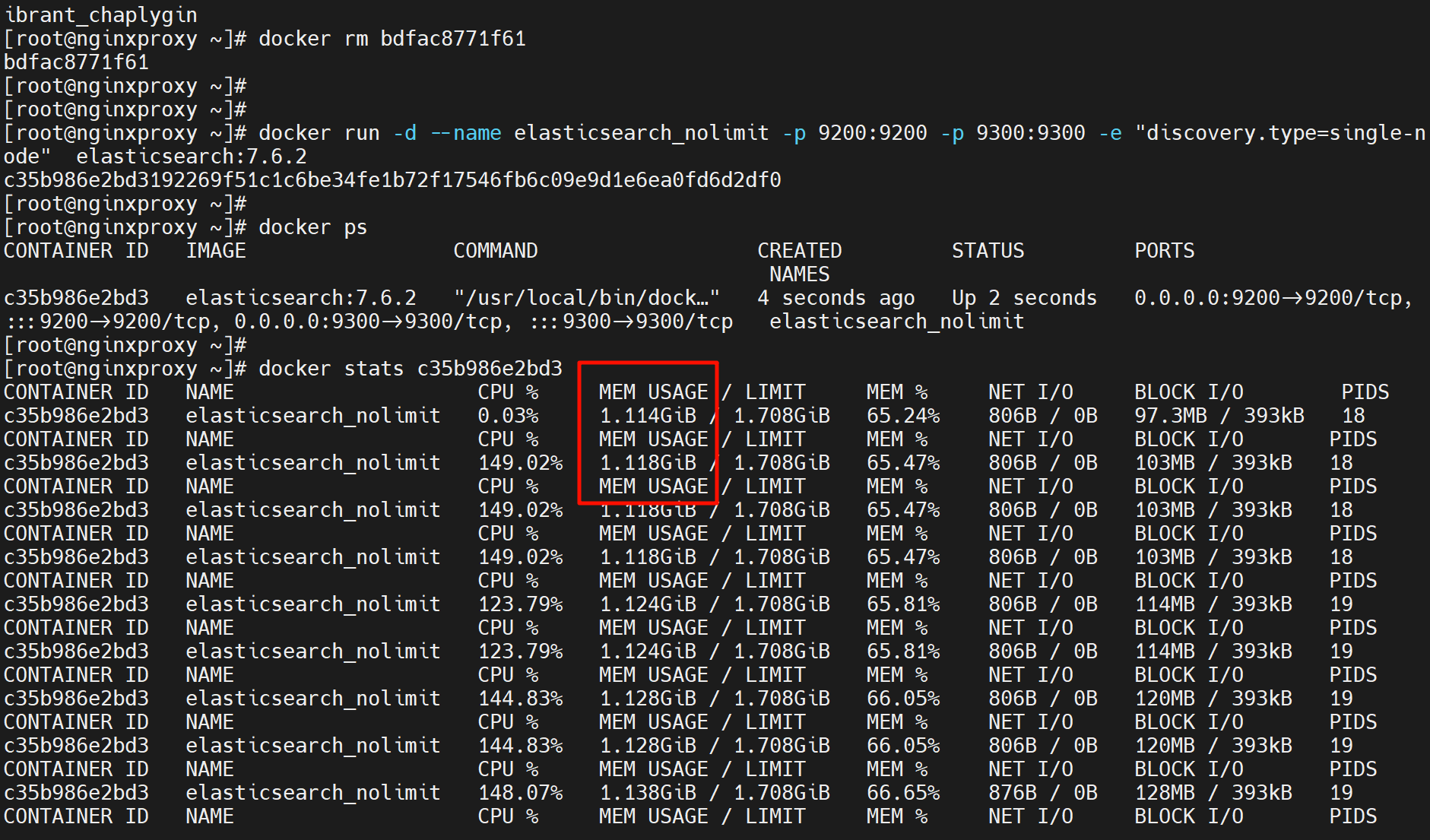Click the 'ibrant_chaplygin' text at the top
This screenshot has width=1430, height=840.
(100, 15)
